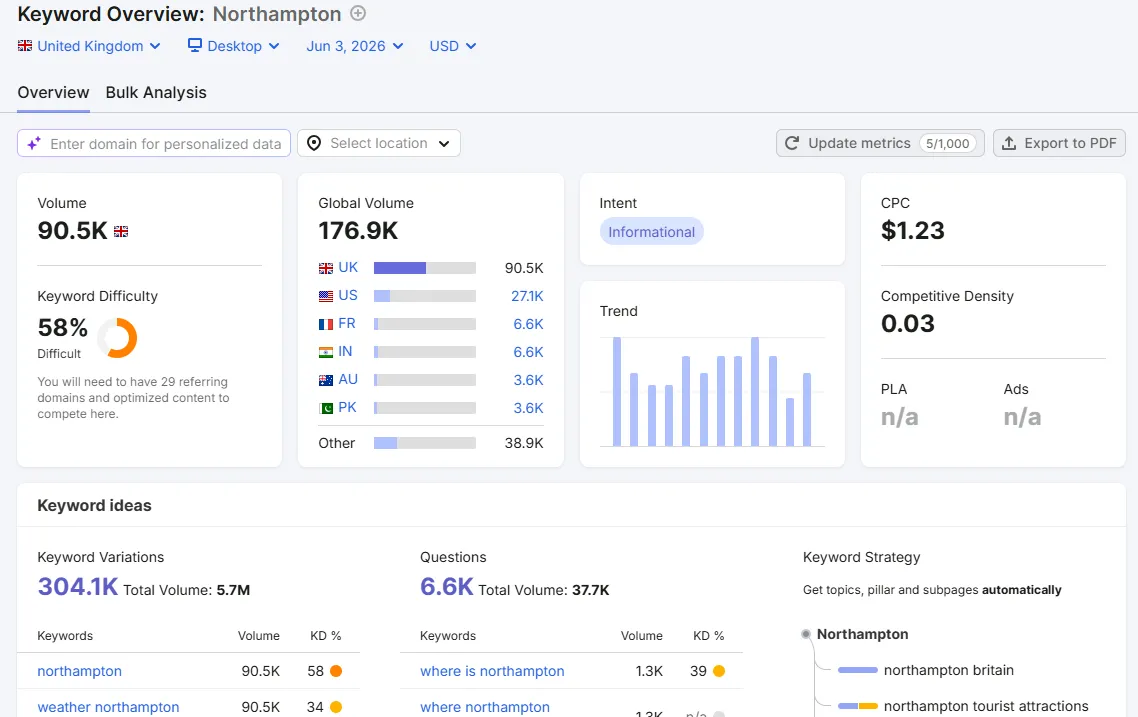Open the where is northampton question link

pyautogui.click(x=492, y=671)
